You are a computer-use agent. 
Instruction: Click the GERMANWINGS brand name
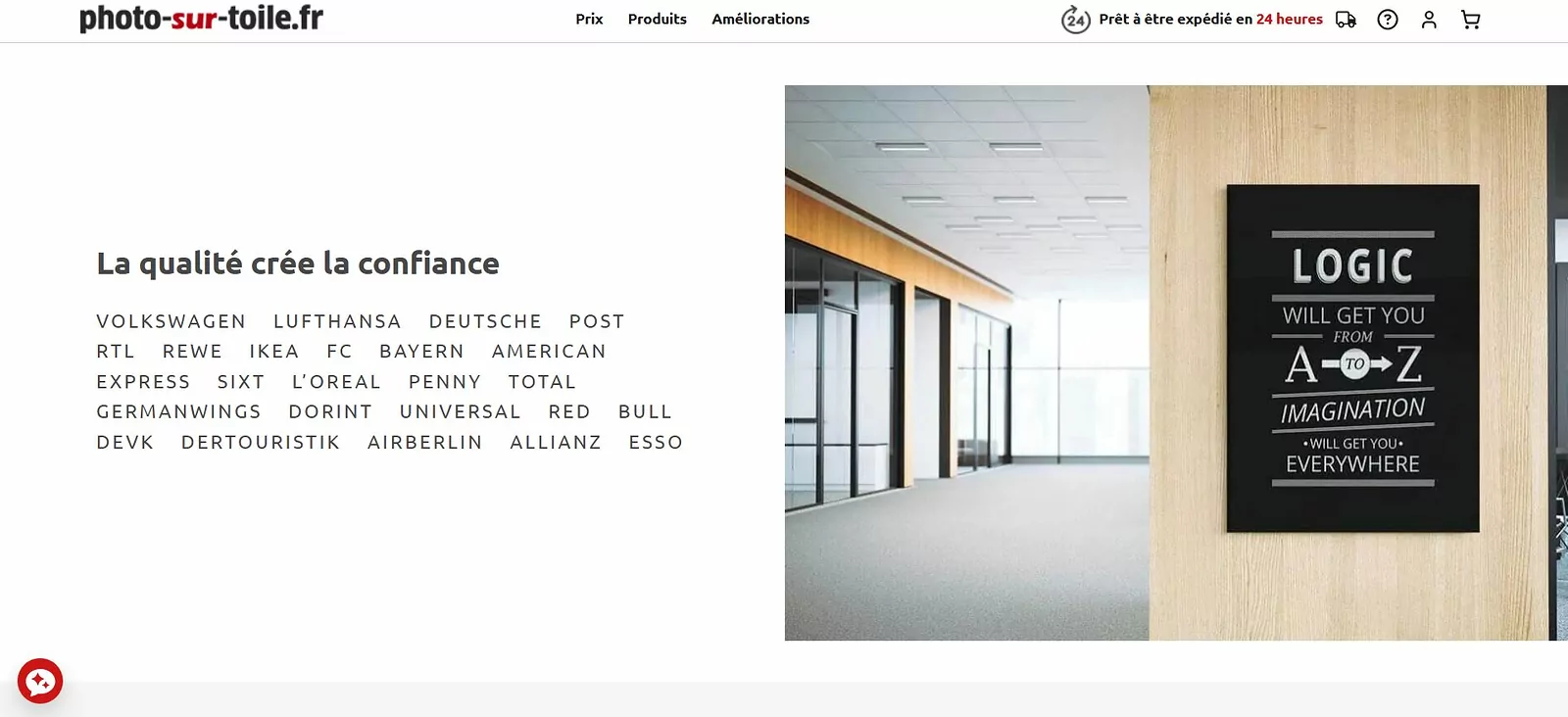179,412
